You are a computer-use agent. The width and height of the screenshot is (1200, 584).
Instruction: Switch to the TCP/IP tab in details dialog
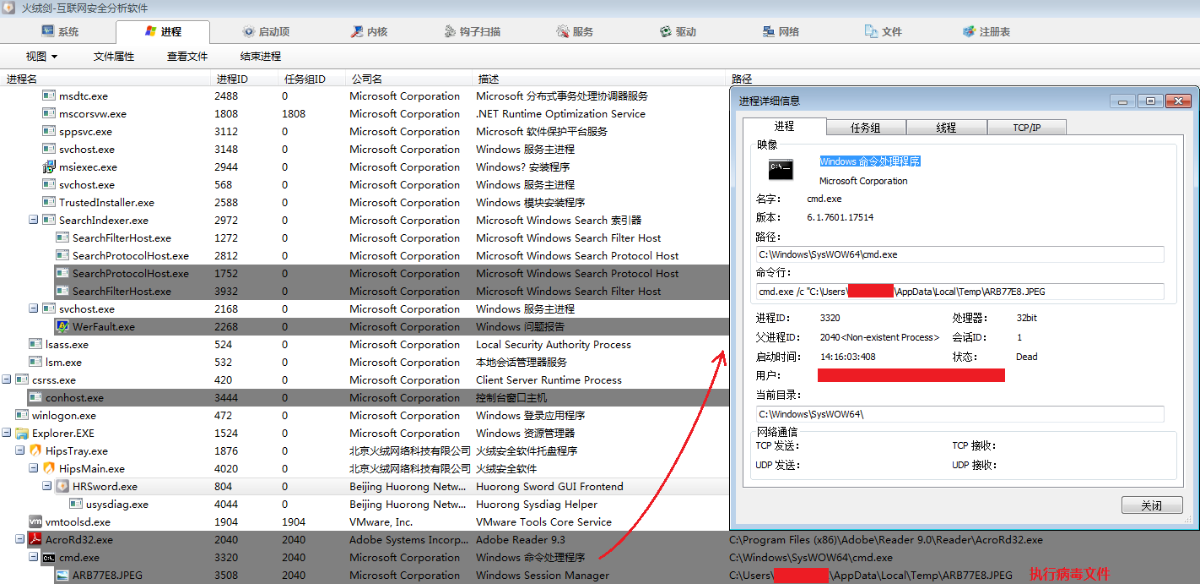pyautogui.click(x=1027, y=127)
